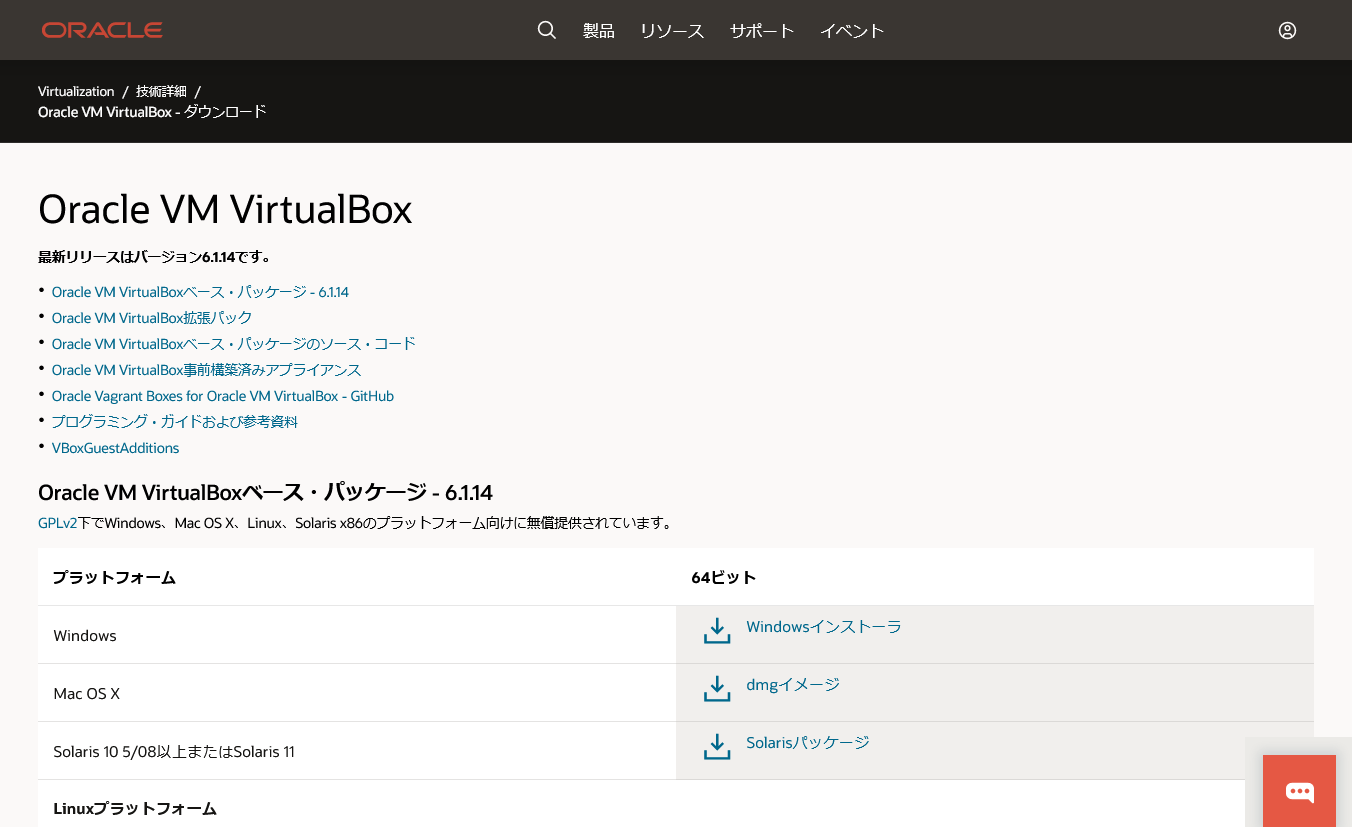Click the 技術詳細 breadcrumb link
This screenshot has width=1352, height=827.
point(159,91)
